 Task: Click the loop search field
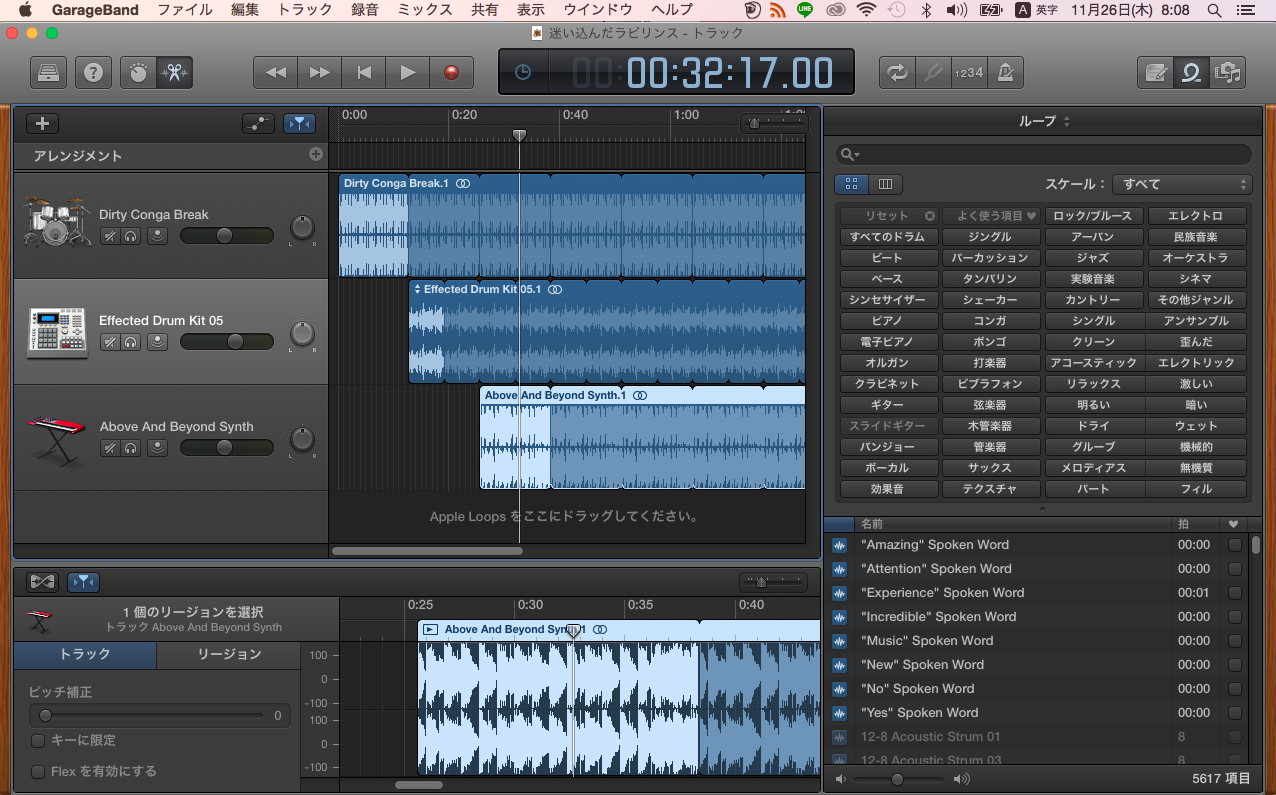pyautogui.click(x=1044, y=154)
